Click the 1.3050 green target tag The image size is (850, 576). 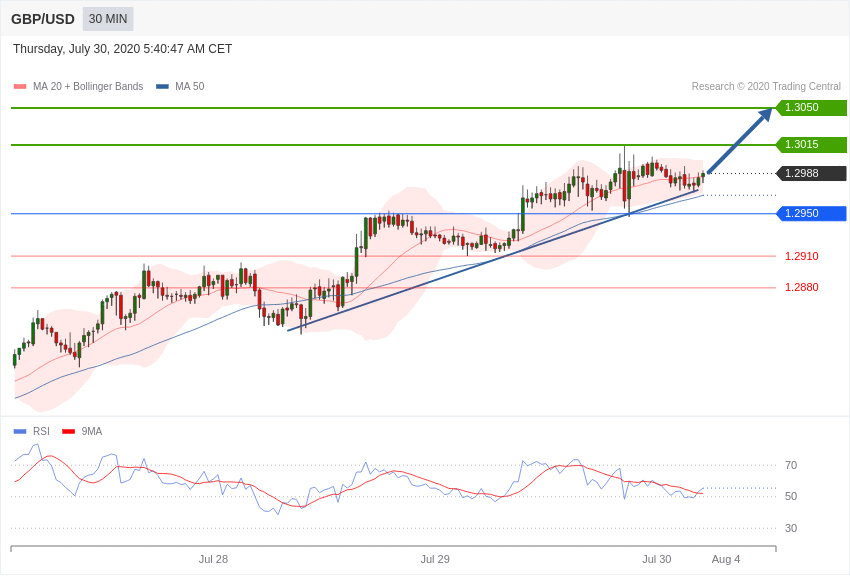click(810, 107)
